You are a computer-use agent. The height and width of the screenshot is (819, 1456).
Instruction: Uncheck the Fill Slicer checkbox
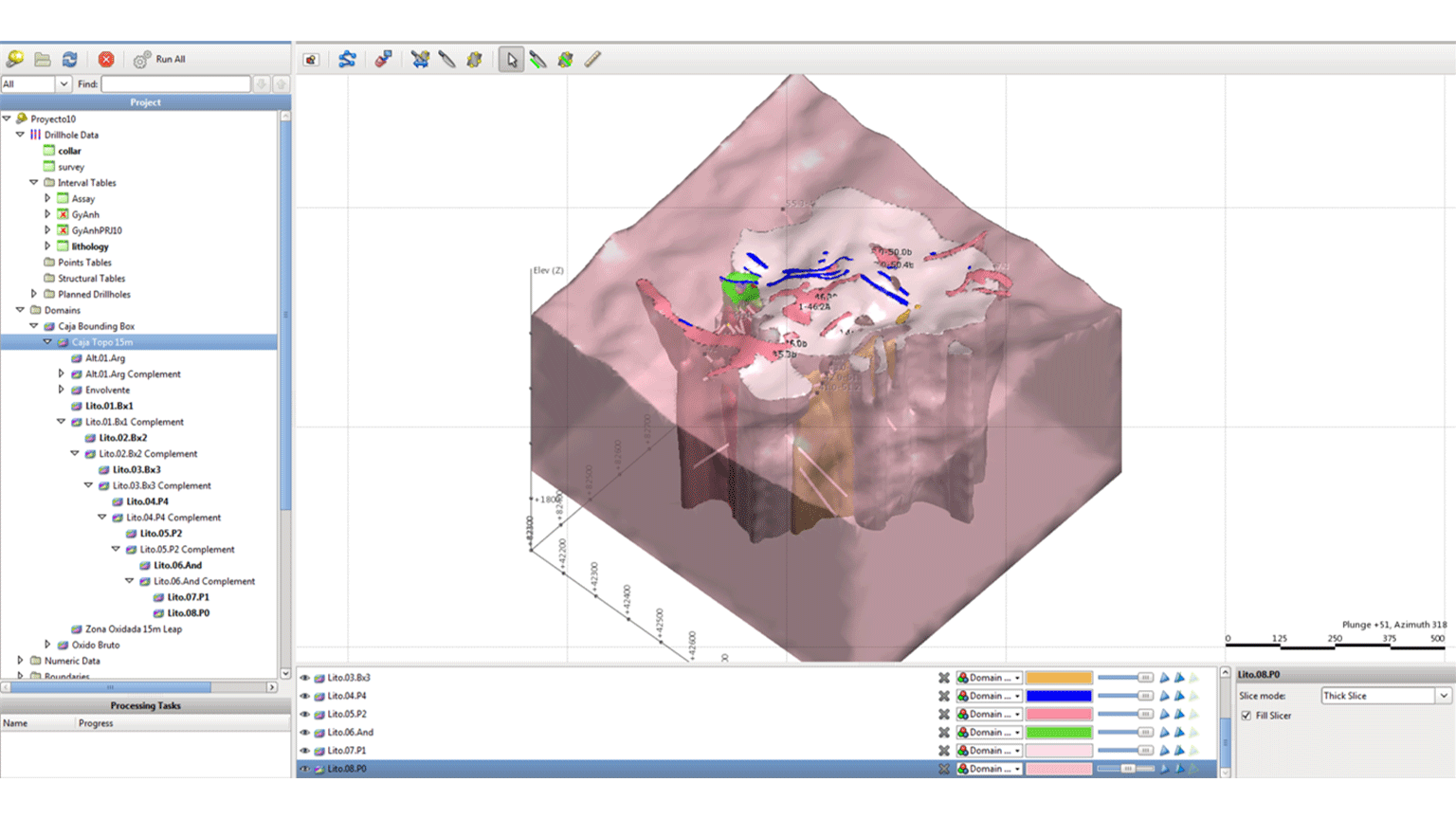click(1247, 716)
